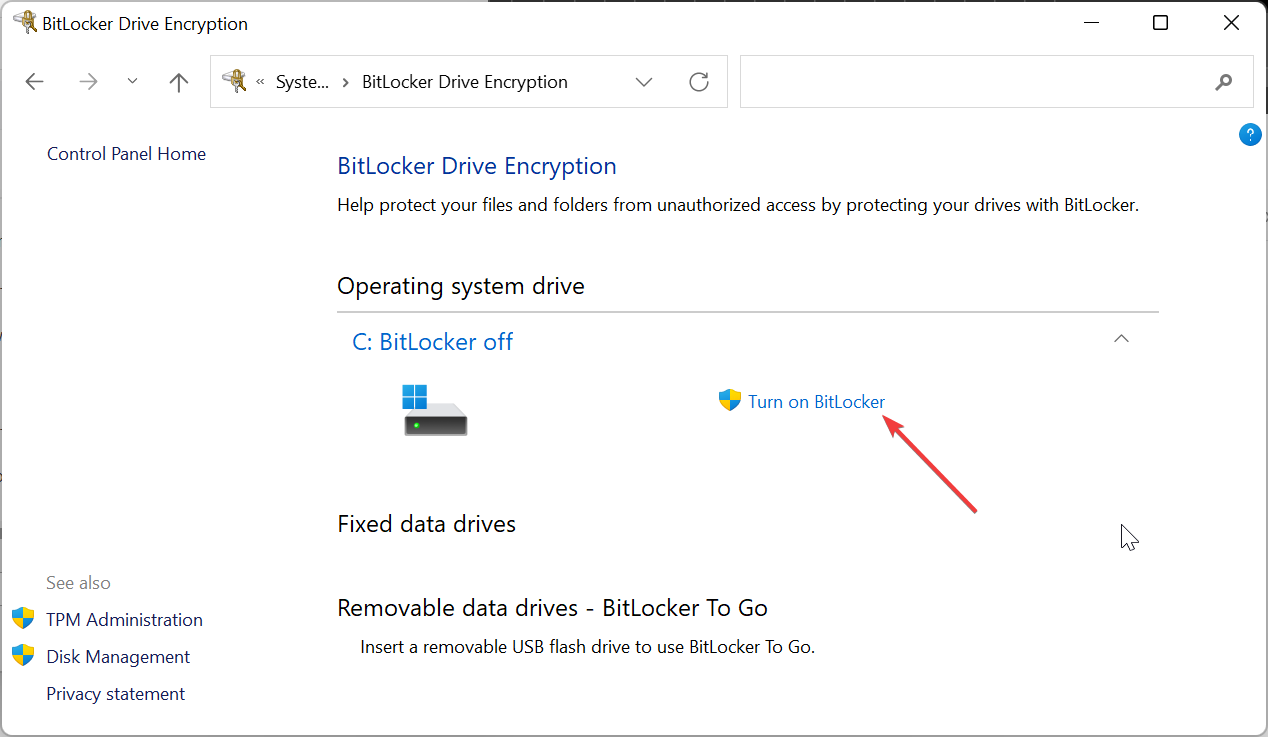Click the shield icon beside Turn on BitLocker
Viewport: 1268px width, 737px height.
pyautogui.click(x=729, y=399)
